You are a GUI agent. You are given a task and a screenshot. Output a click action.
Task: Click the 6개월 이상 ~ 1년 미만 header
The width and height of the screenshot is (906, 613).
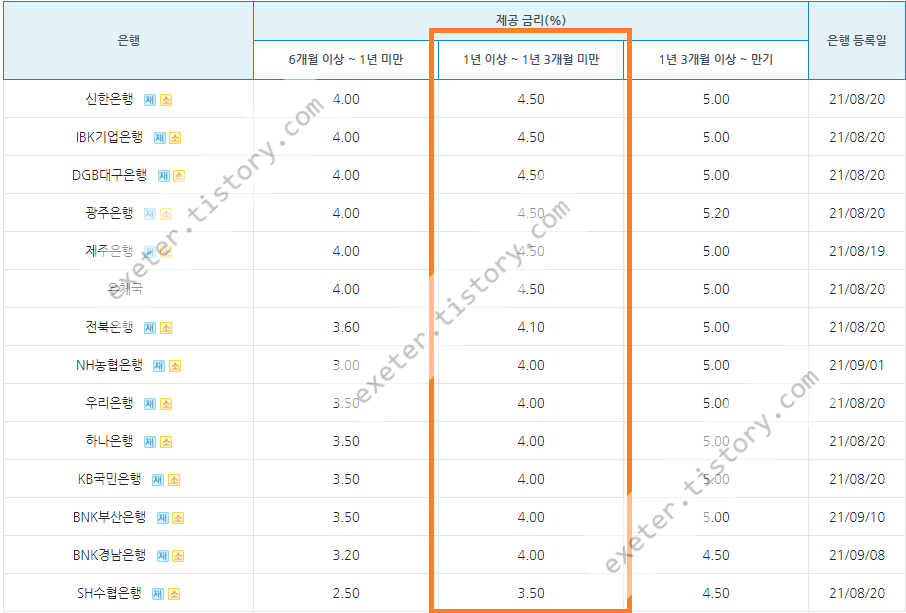click(346, 60)
